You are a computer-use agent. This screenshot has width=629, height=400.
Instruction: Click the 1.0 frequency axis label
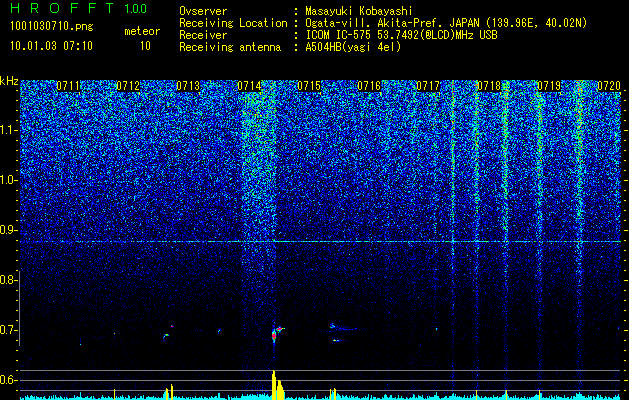pos(8,181)
